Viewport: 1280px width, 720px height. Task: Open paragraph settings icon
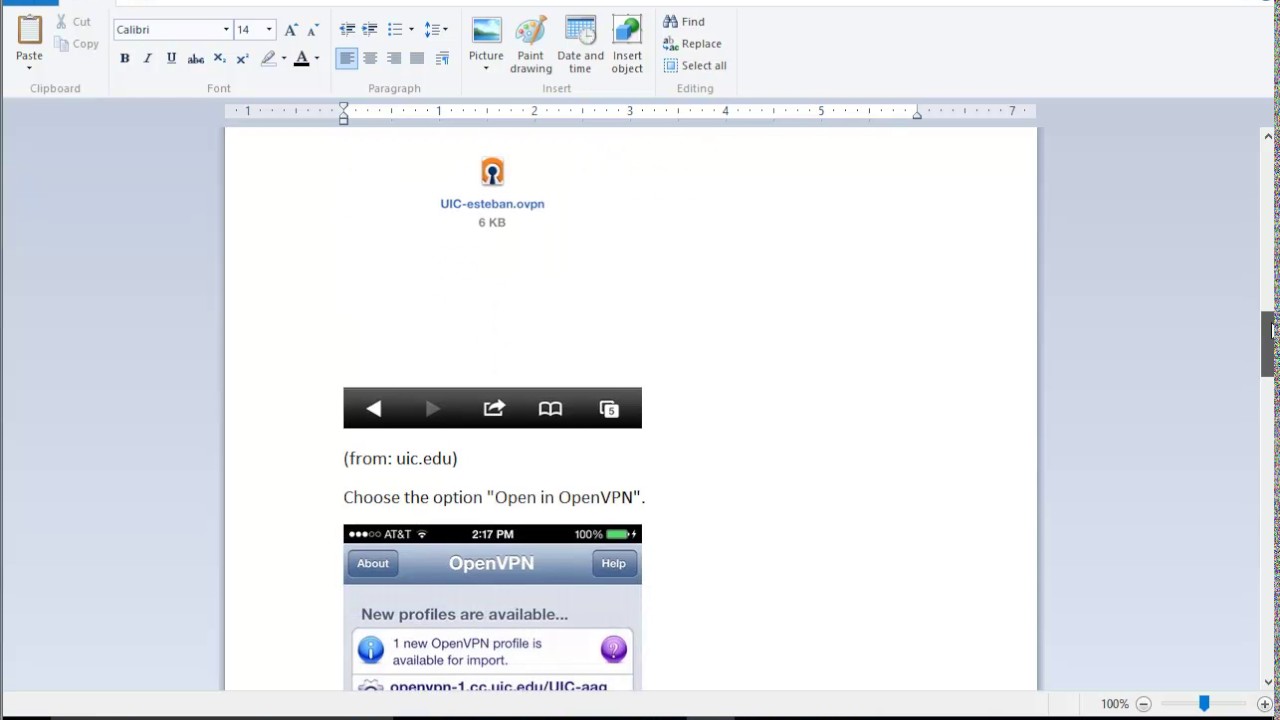(442, 59)
